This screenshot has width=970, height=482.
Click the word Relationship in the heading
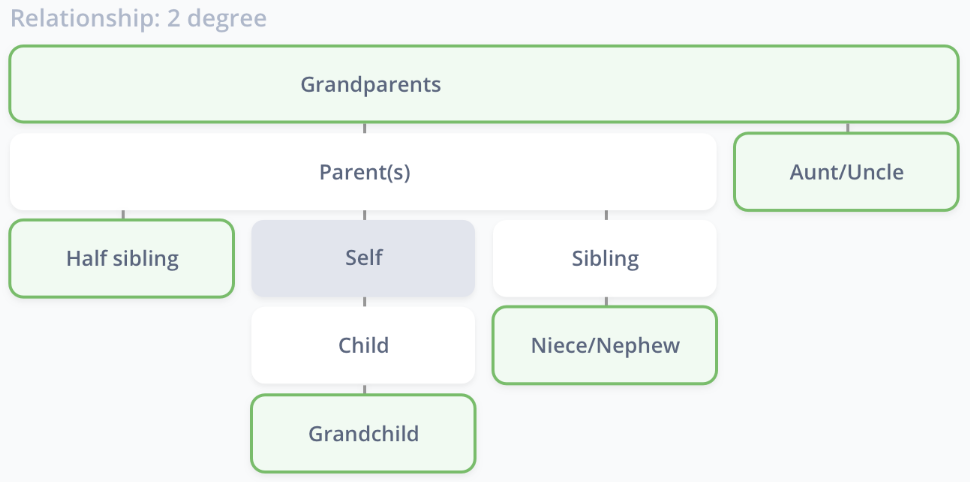(x=84, y=18)
